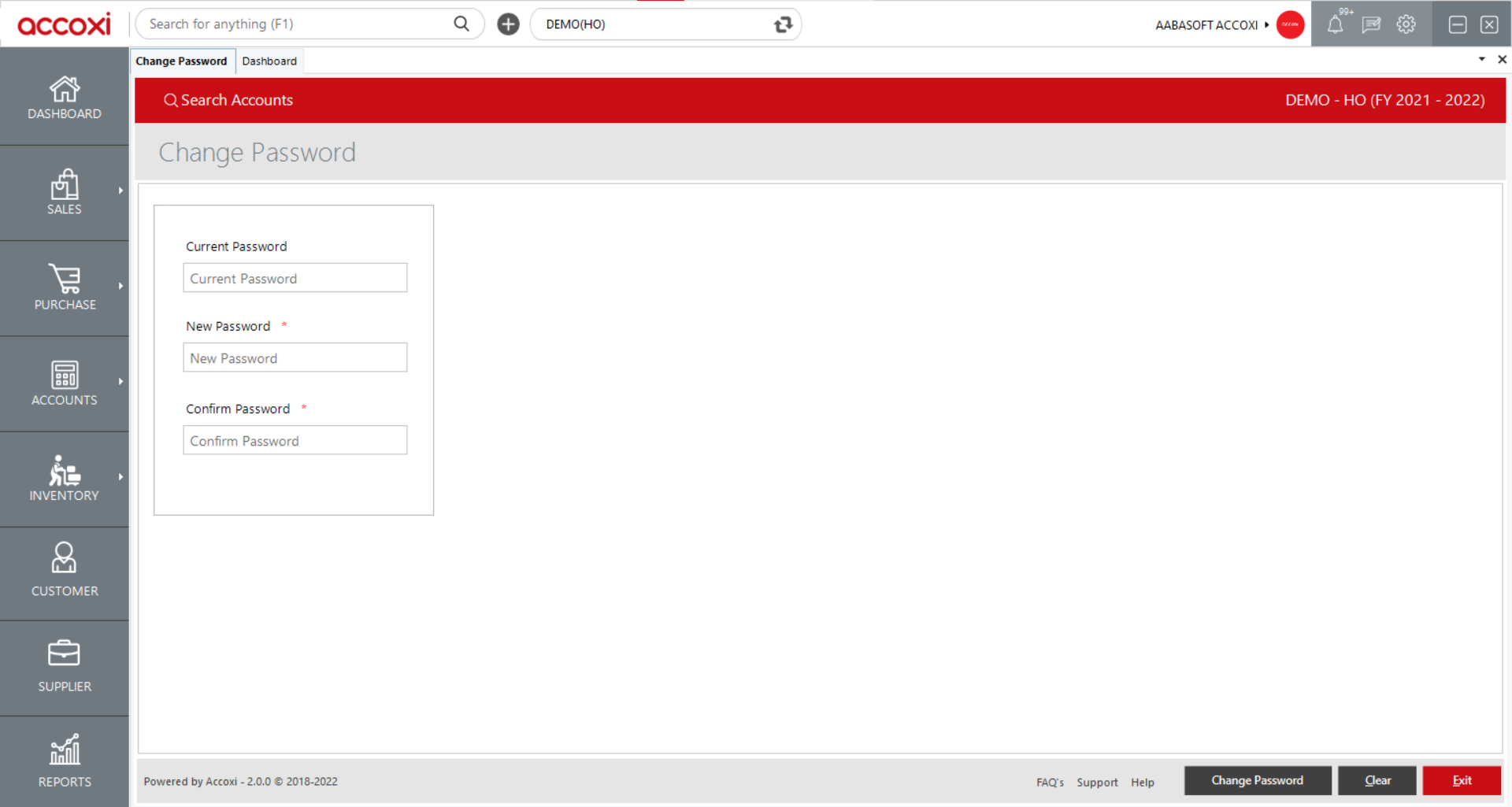Click the Exit button

point(1462,780)
